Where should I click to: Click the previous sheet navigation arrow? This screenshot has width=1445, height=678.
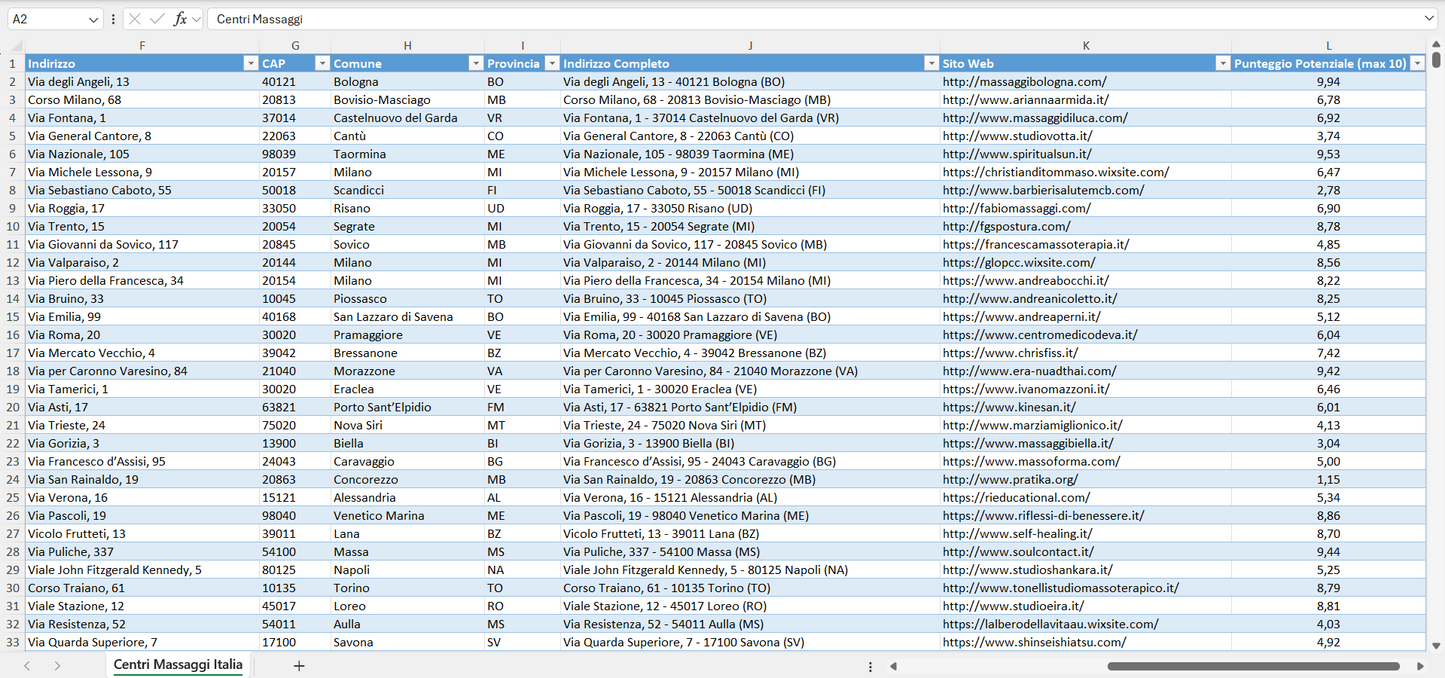pos(27,666)
